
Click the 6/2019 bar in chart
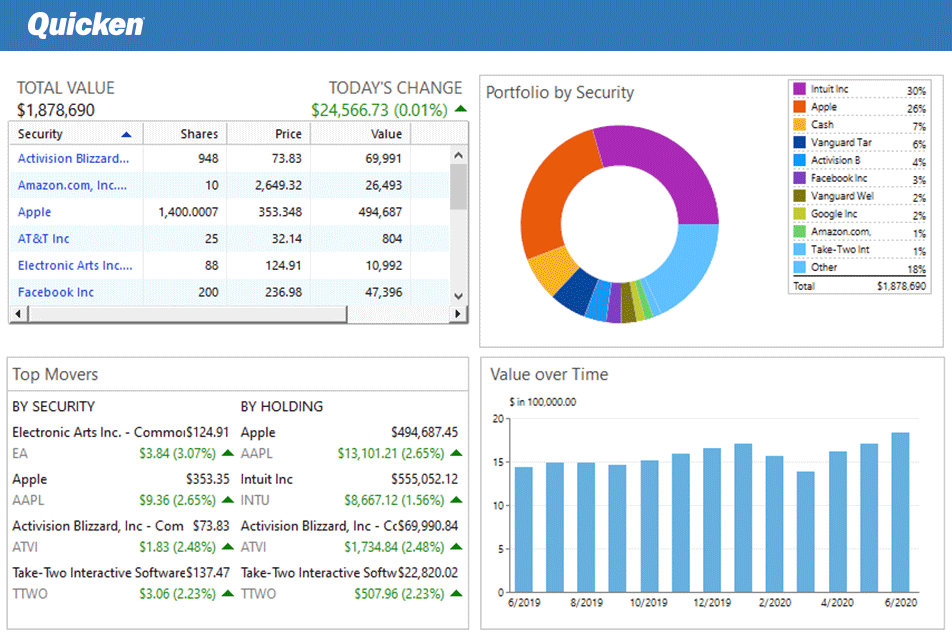[523, 530]
